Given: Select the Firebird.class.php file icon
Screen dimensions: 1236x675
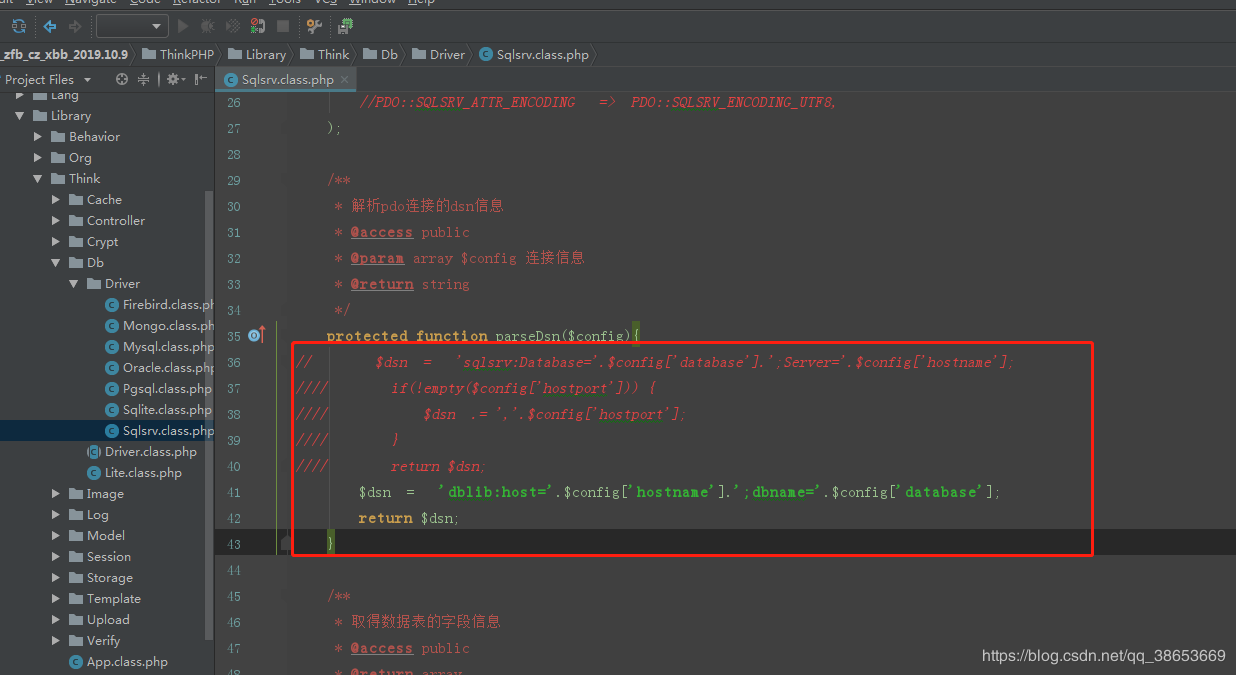Looking at the screenshot, I should pyautogui.click(x=113, y=305).
